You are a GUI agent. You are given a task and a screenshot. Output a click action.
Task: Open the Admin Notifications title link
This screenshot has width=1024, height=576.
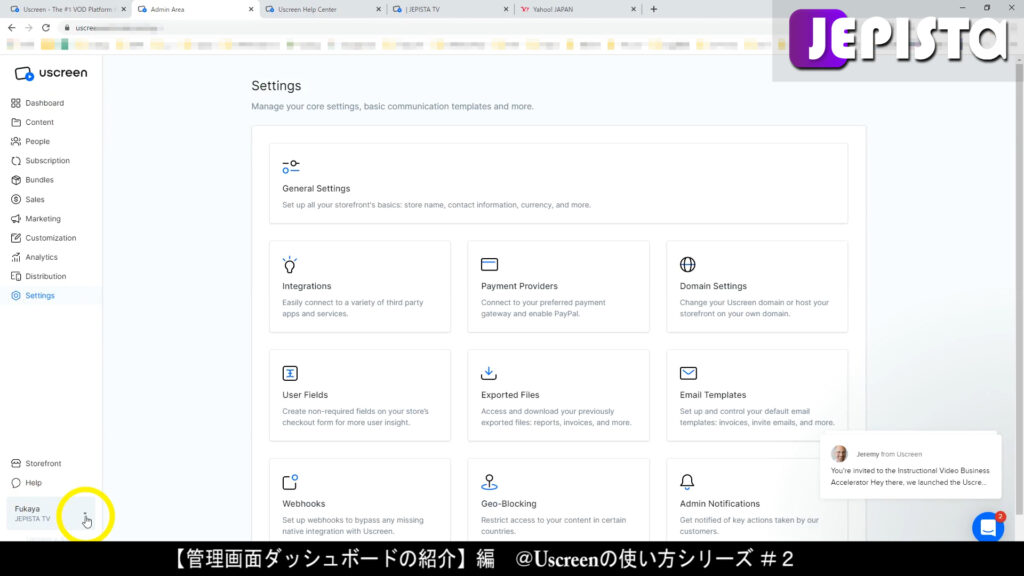720,504
